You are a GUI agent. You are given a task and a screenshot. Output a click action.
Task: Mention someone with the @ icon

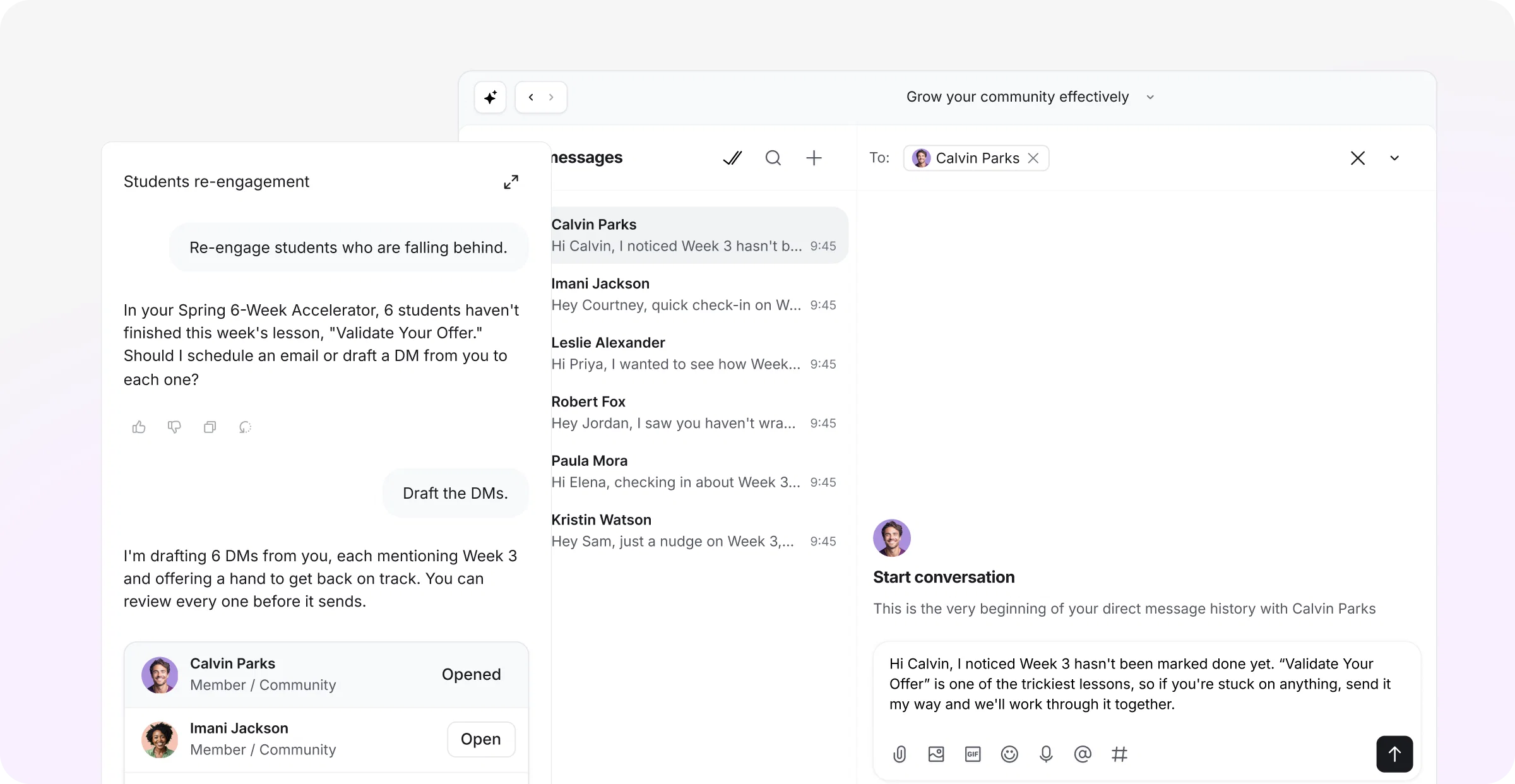point(1083,754)
